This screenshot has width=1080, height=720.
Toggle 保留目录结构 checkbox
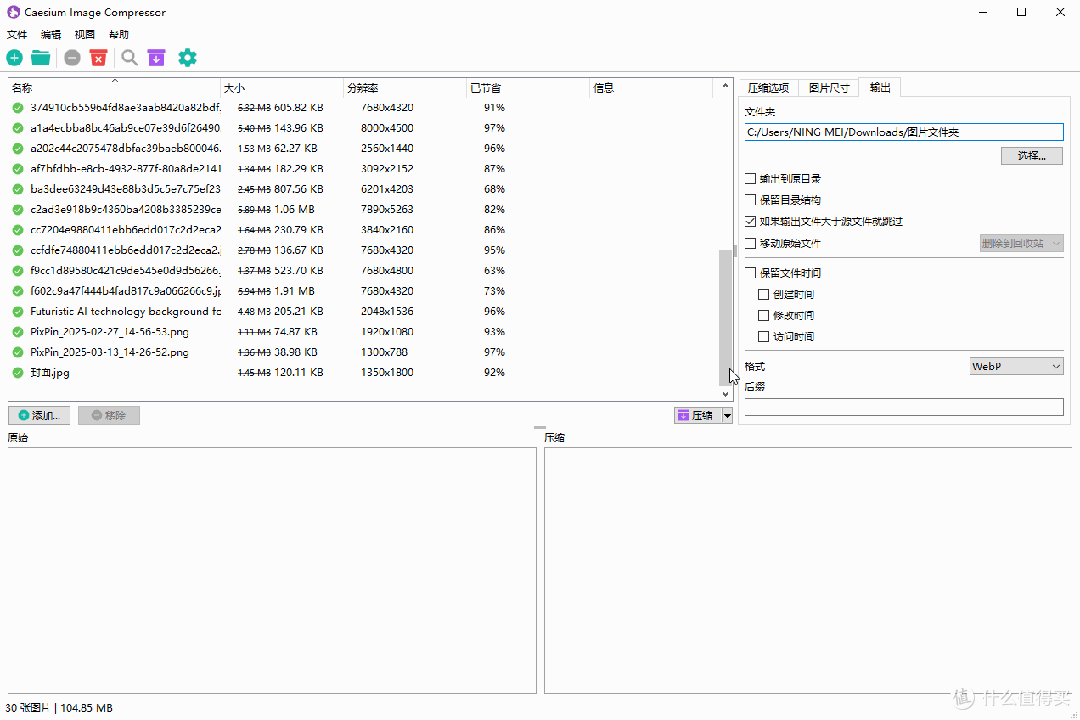point(751,200)
